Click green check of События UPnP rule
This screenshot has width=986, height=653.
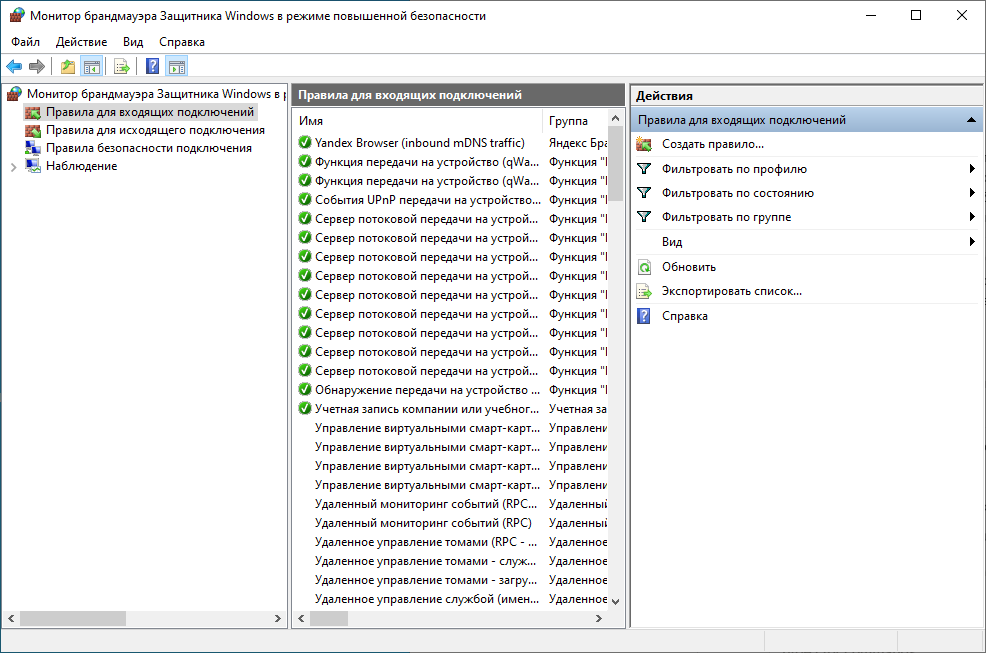coord(305,199)
